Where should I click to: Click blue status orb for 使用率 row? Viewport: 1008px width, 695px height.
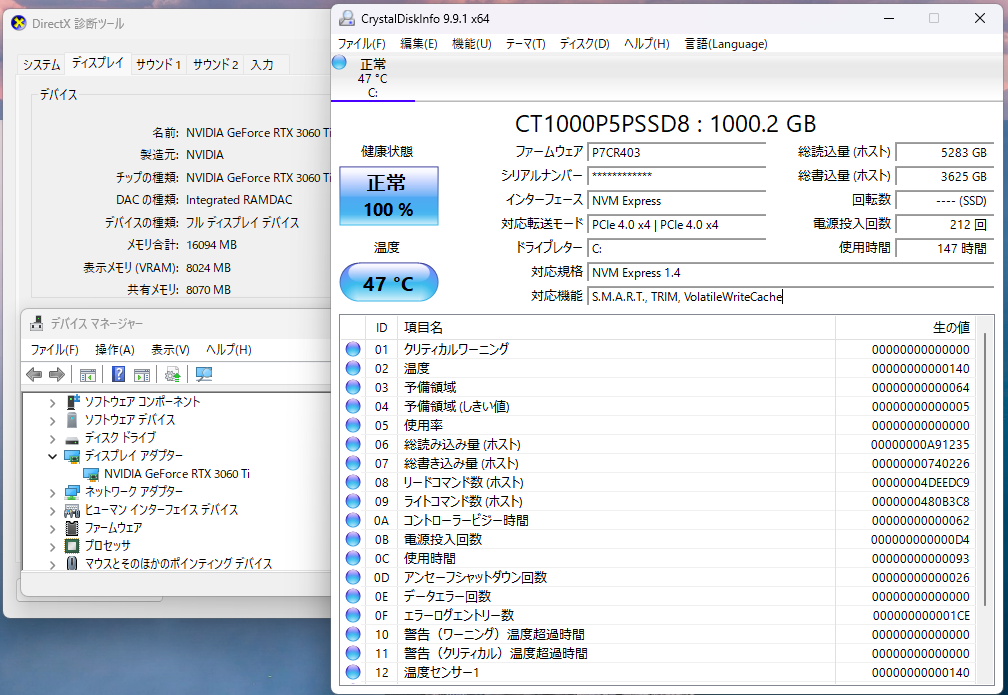pos(353,425)
